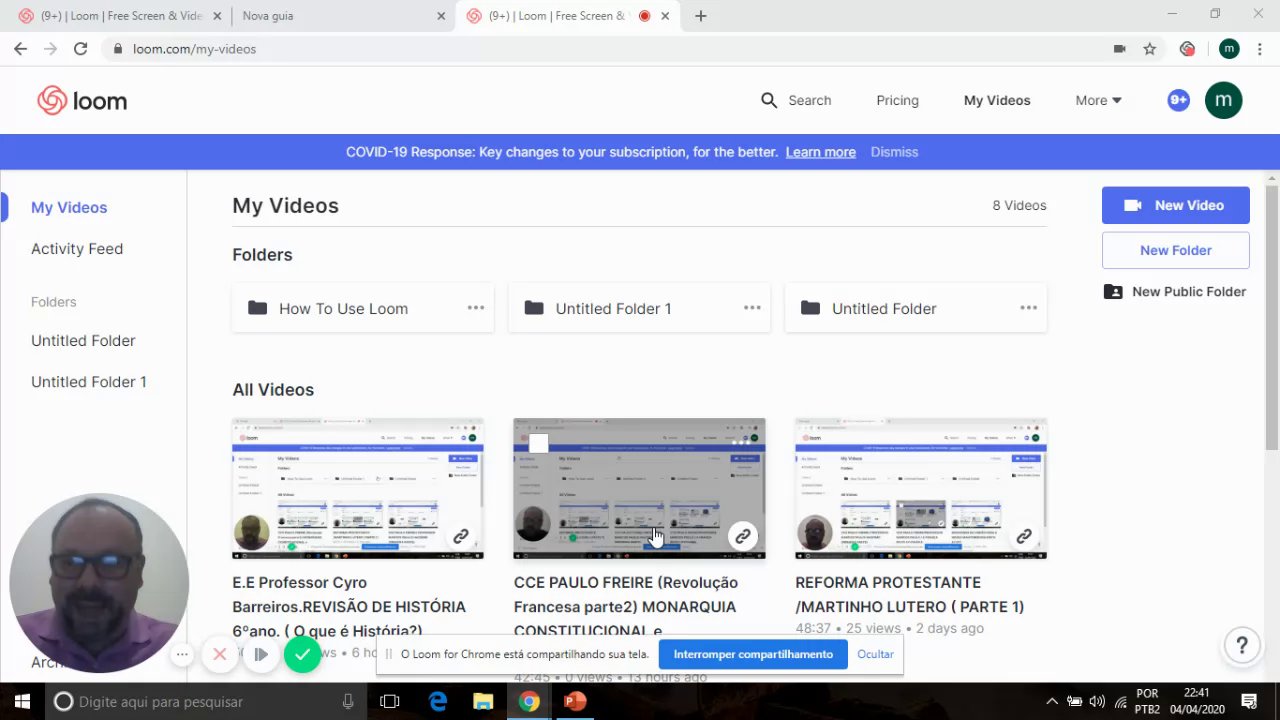Dismiss the COVID-19 Response banner
The image size is (1280, 720).
[894, 152]
